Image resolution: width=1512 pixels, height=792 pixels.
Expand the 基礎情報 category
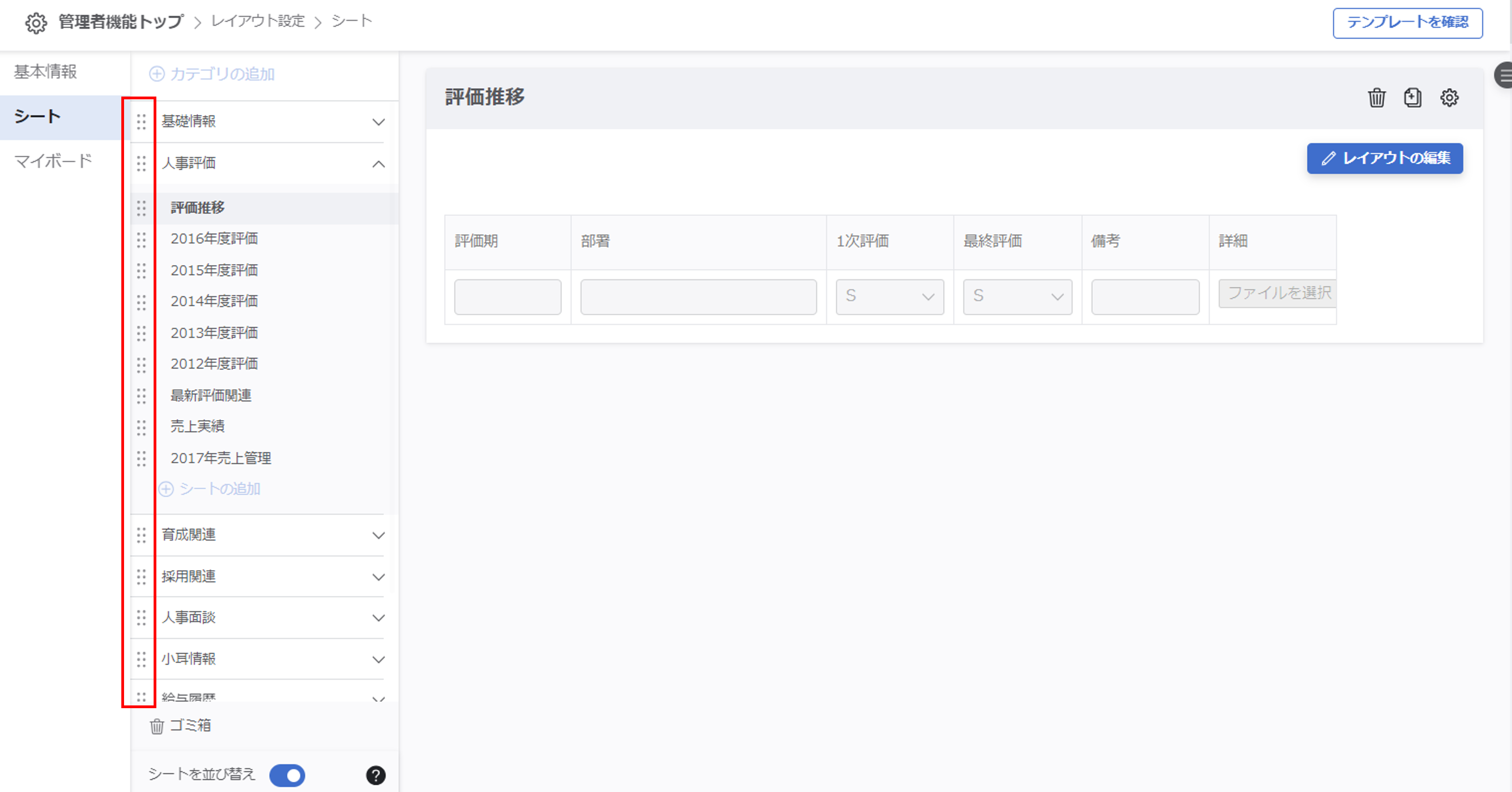point(379,122)
